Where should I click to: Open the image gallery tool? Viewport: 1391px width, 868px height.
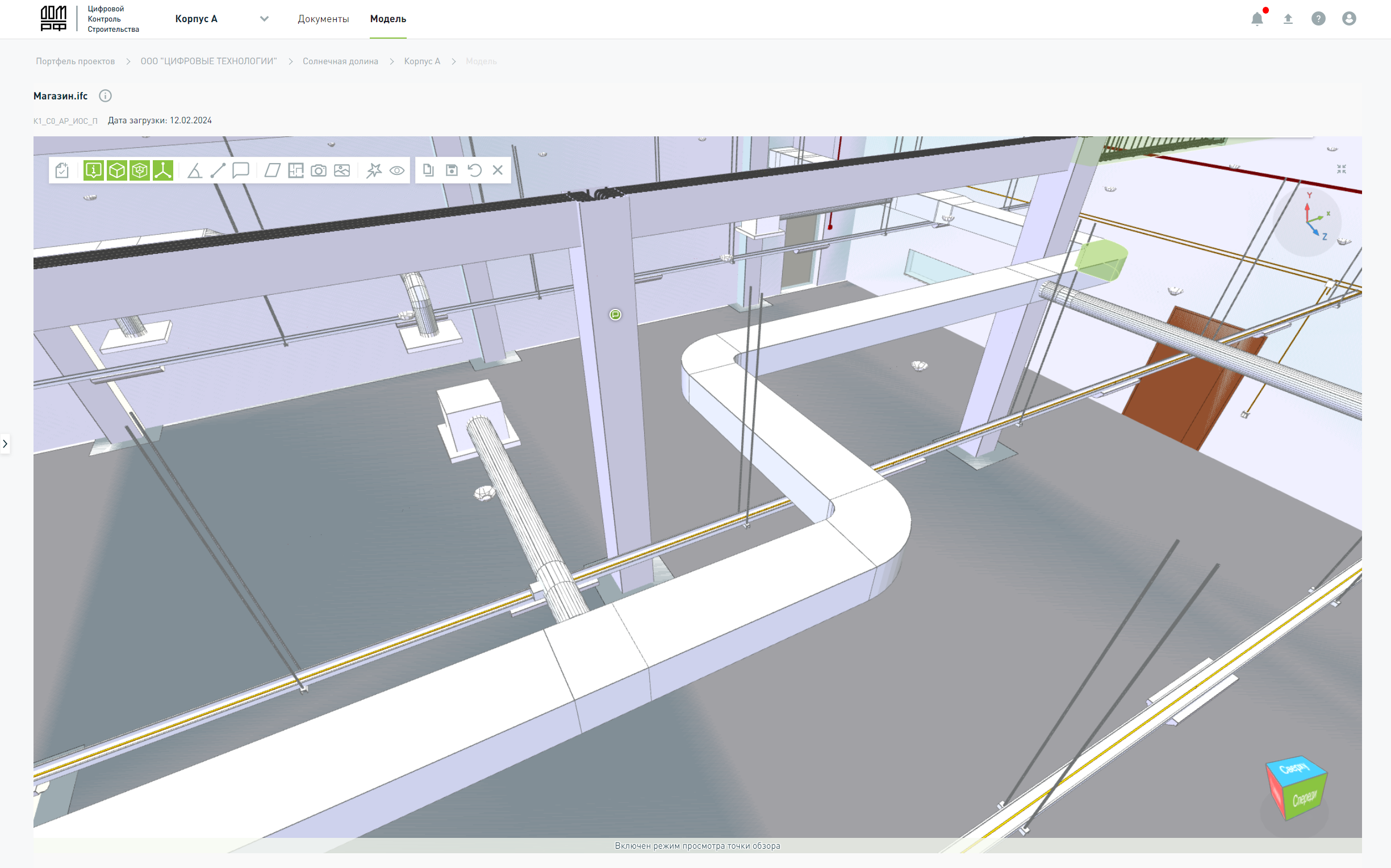(342, 170)
